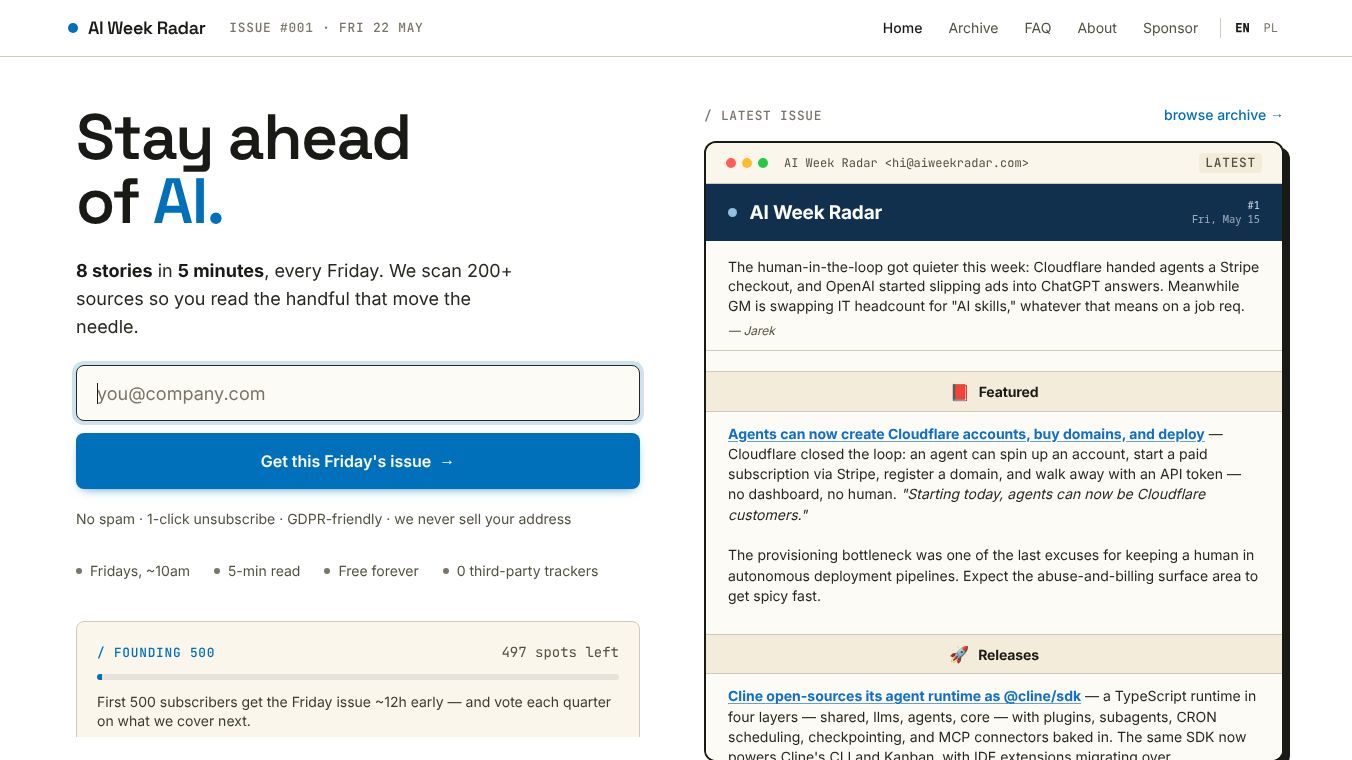Click the ISSUE #001 · FRI 22 MAY label
Viewport: 1352px width, 760px height.
click(x=326, y=28)
